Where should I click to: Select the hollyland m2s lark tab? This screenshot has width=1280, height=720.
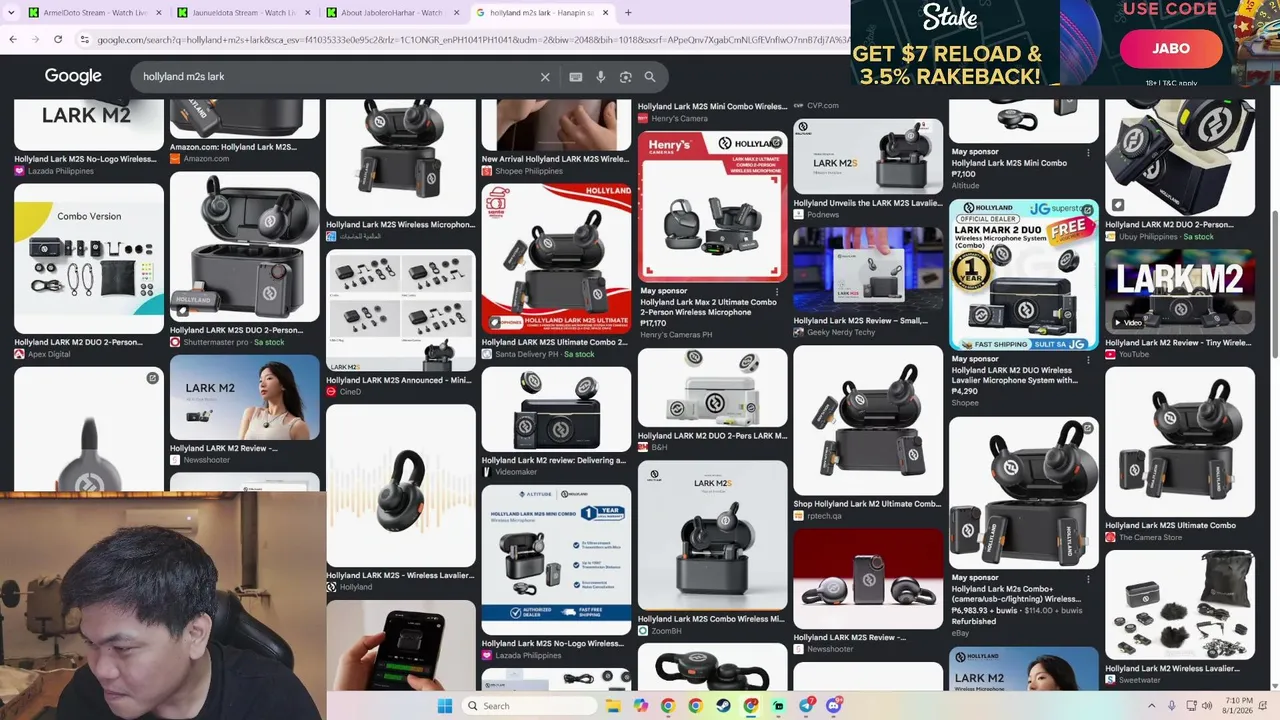pos(543,13)
